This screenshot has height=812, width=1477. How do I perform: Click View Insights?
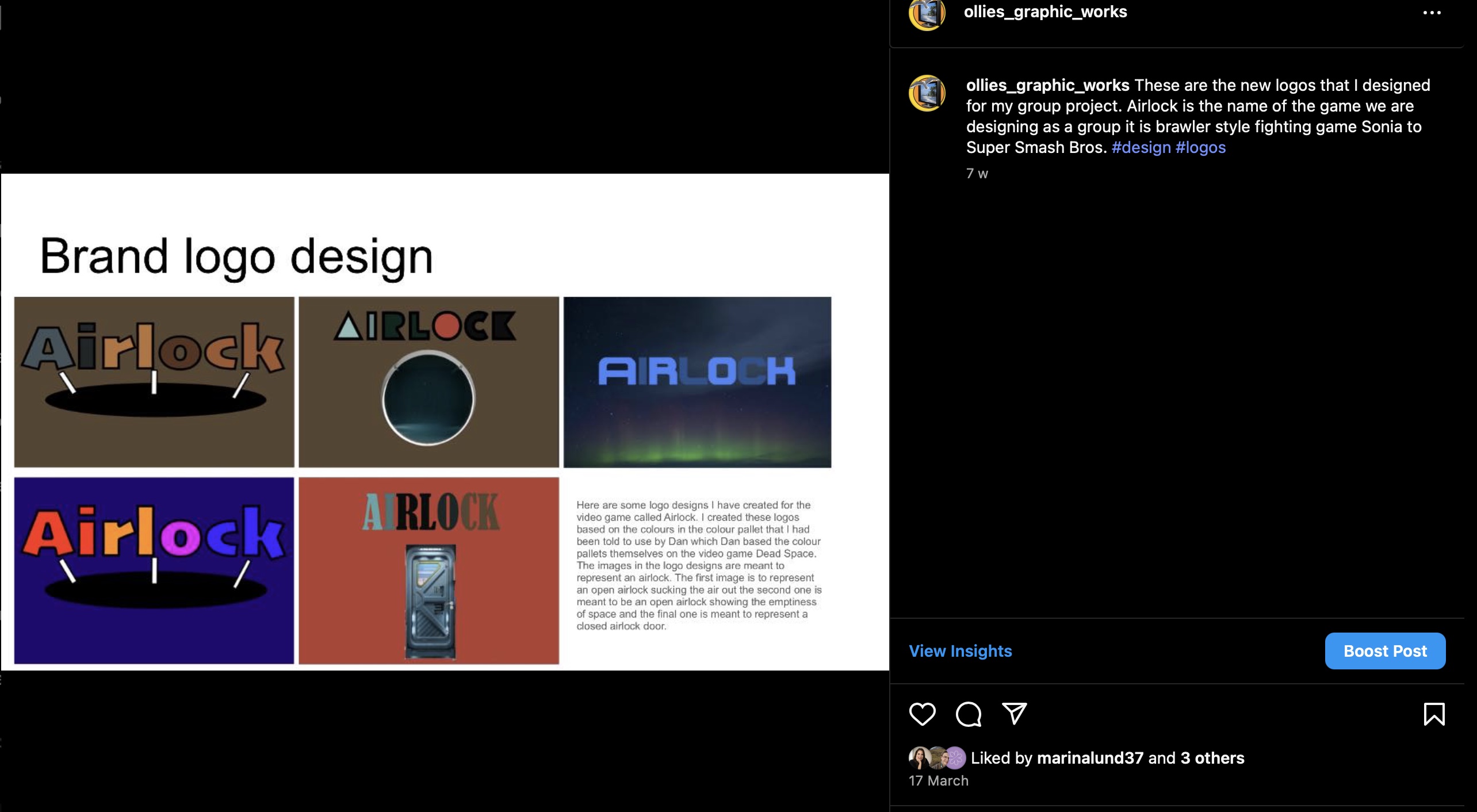960,651
